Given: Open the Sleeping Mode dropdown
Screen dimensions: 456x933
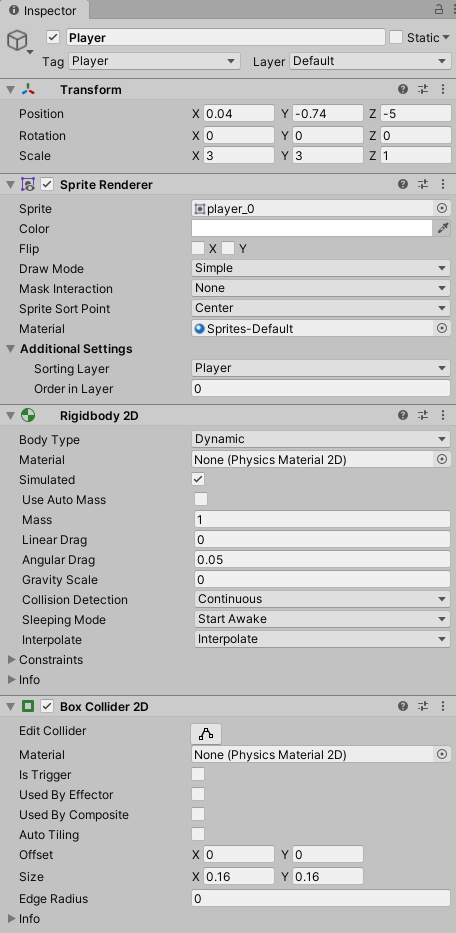Looking at the screenshot, I should click(x=323, y=619).
